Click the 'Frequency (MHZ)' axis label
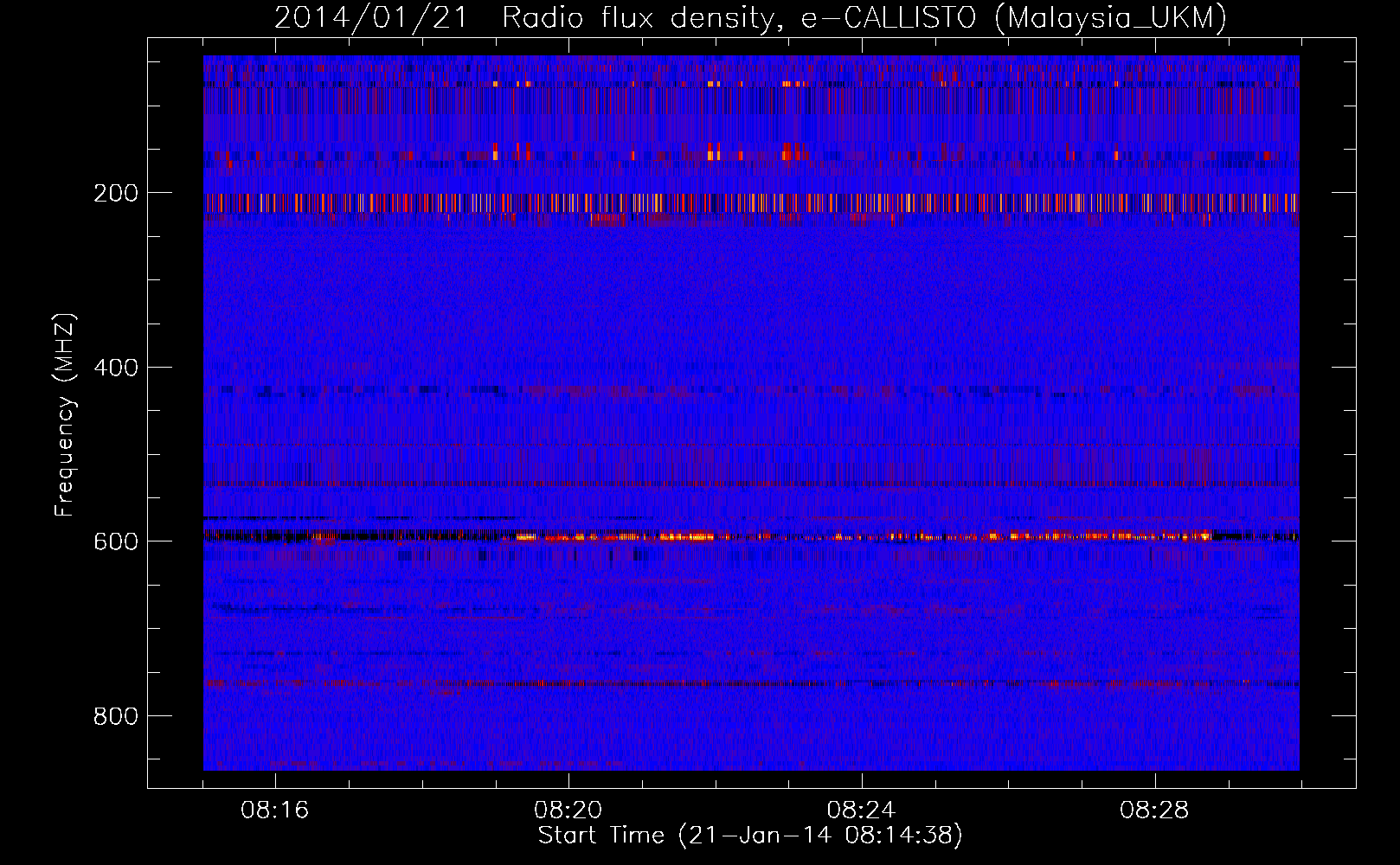The width and height of the screenshot is (1400, 865). [x=65, y=415]
